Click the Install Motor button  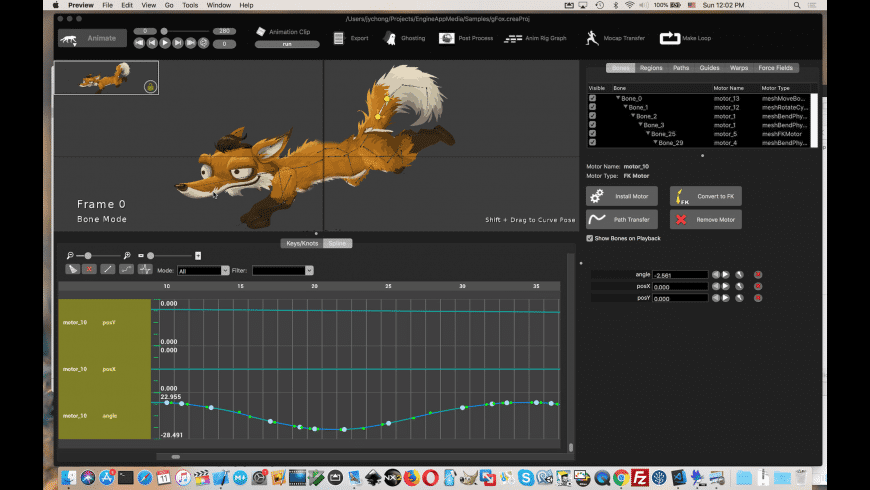[x=622, y=196]
